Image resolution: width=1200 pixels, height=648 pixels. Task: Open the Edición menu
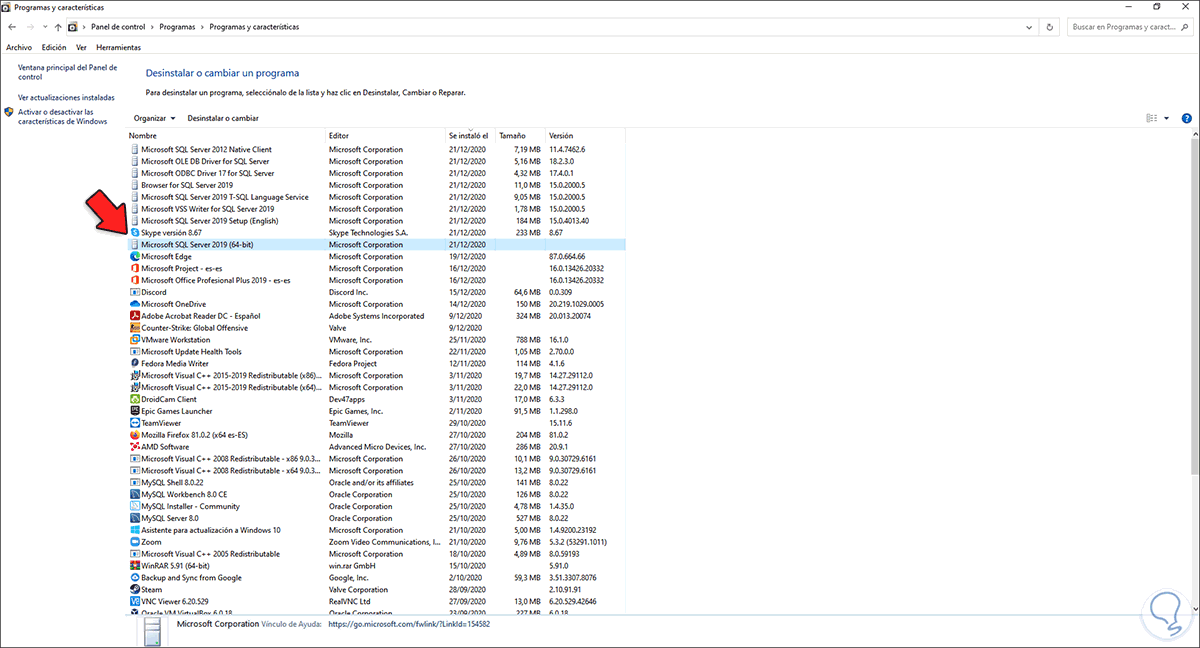[54, 47]
